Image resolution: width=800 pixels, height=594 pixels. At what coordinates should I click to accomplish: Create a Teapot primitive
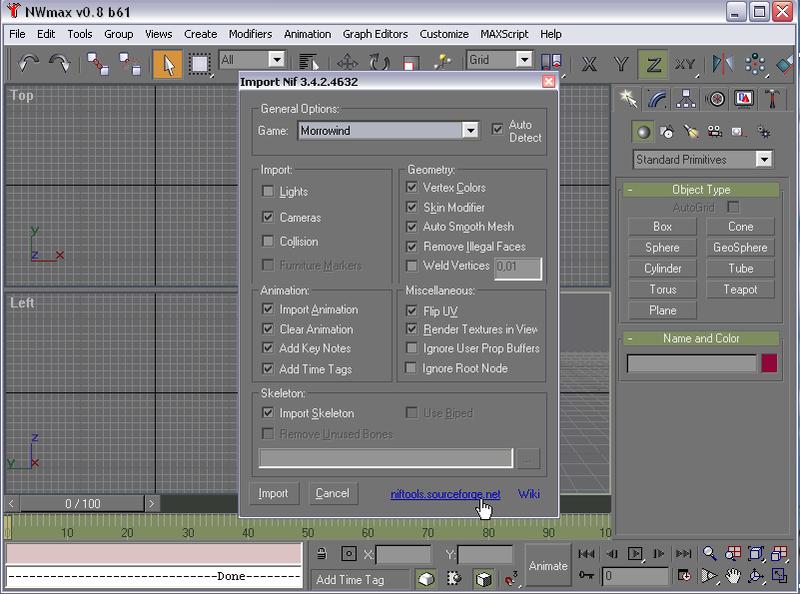[740, 289]
